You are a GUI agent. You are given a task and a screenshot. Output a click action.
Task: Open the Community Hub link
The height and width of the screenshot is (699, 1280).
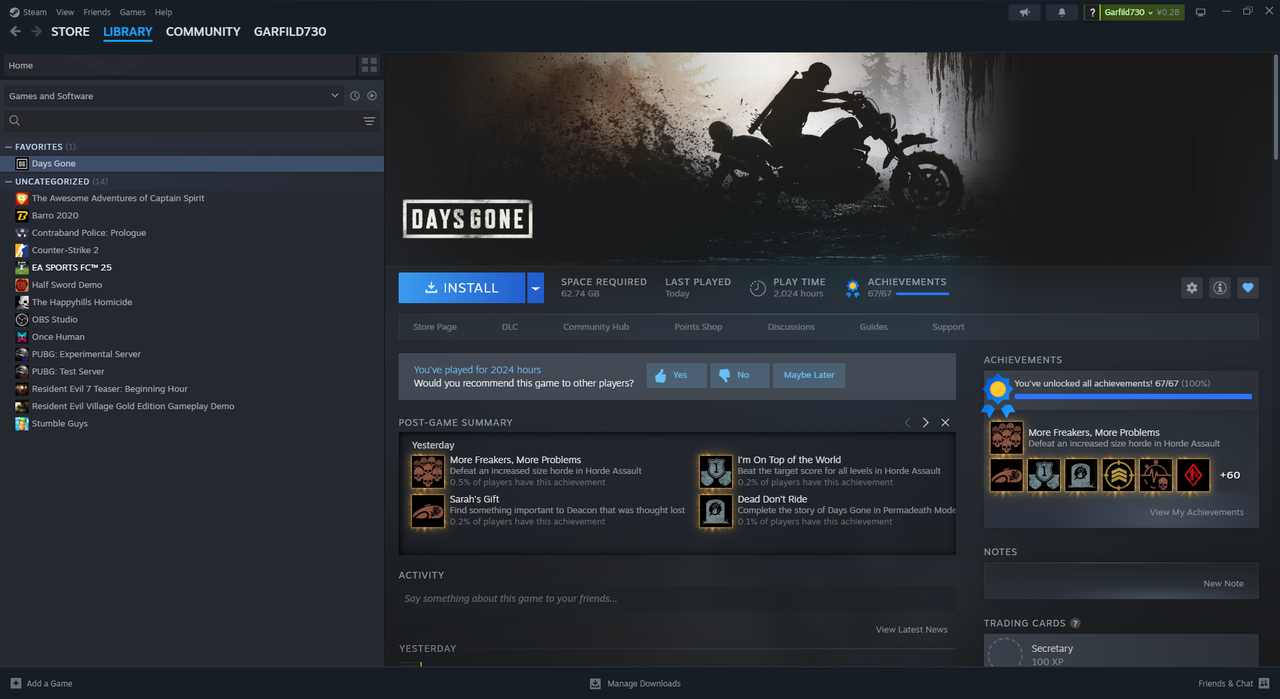click(596, 327)
